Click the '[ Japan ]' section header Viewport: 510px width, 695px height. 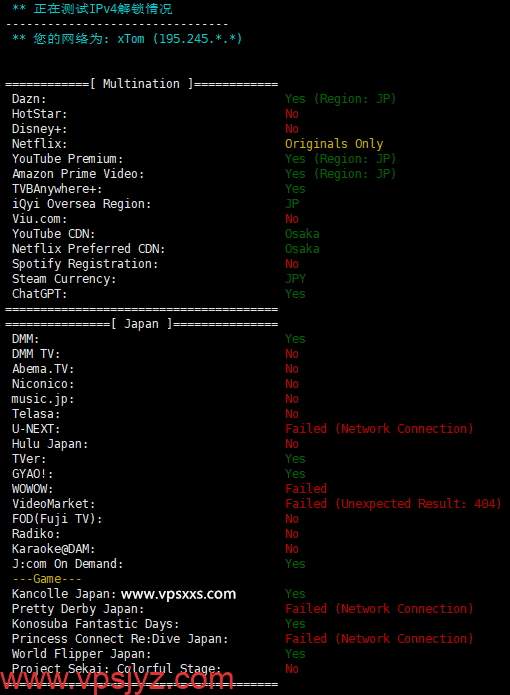[141, 324]
